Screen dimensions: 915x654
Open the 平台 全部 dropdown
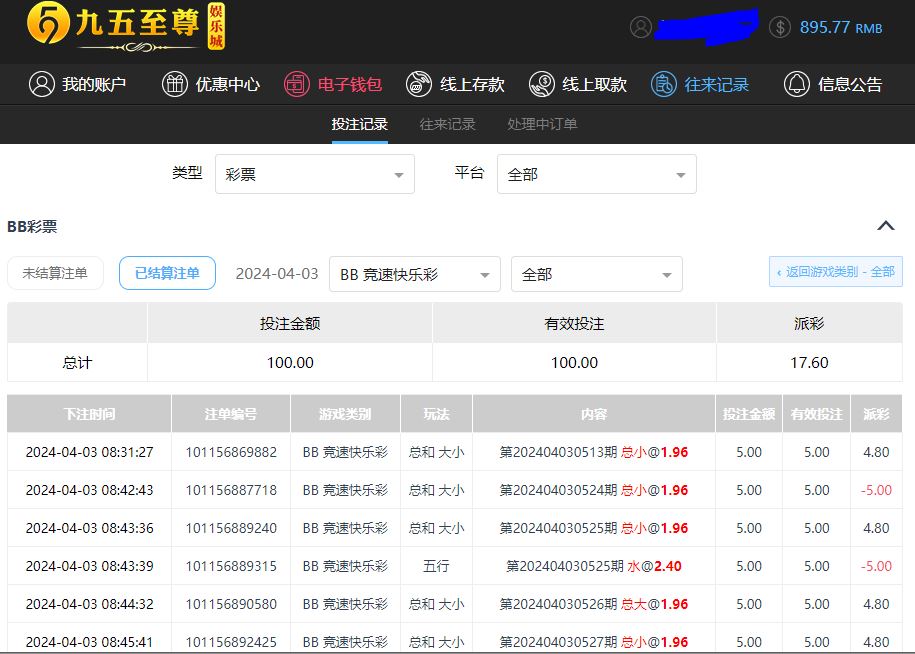click(x=596, y=174)
